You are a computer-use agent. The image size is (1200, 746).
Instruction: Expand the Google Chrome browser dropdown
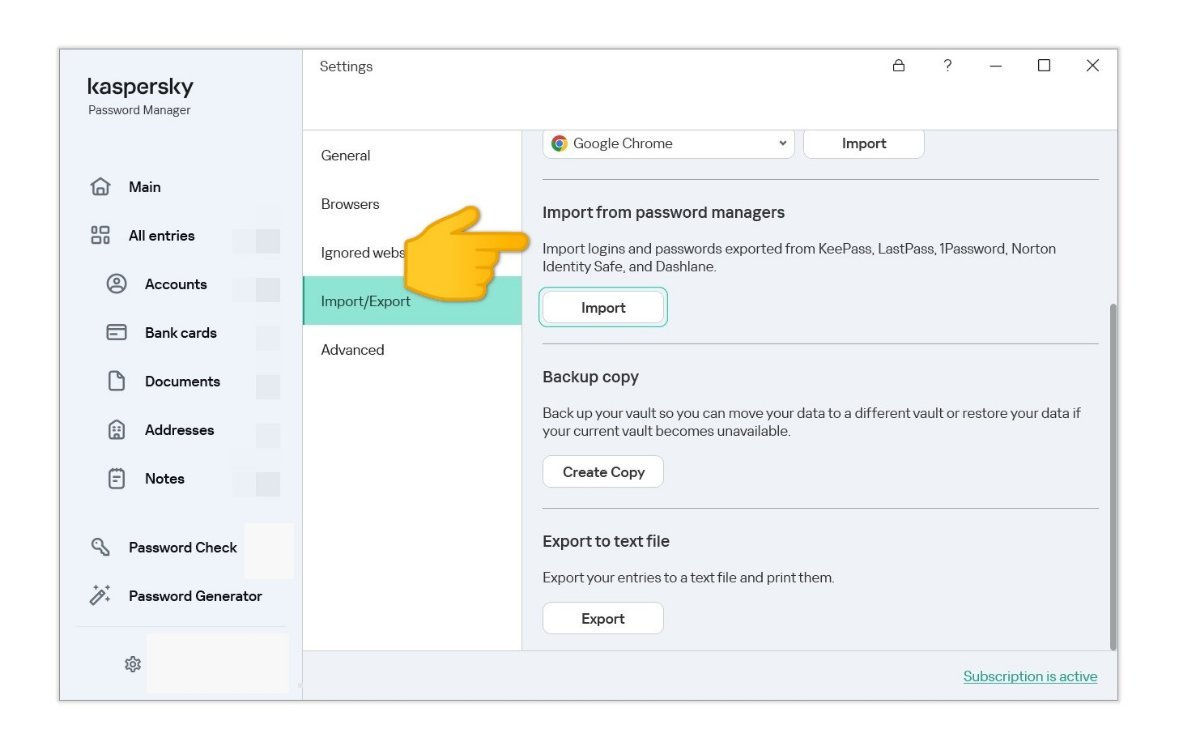click(x=669, y=144)
